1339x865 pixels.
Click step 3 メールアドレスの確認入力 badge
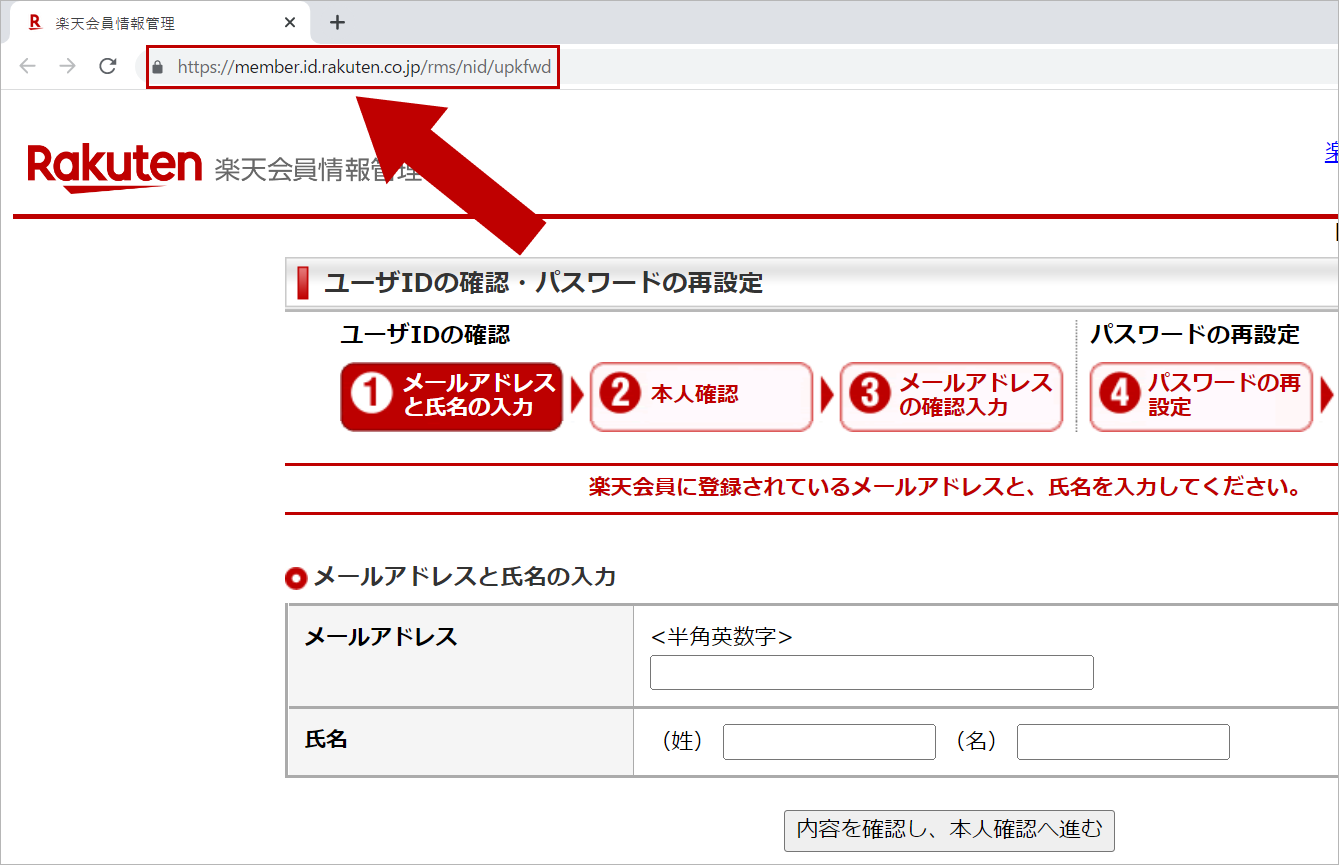[951, 396]
